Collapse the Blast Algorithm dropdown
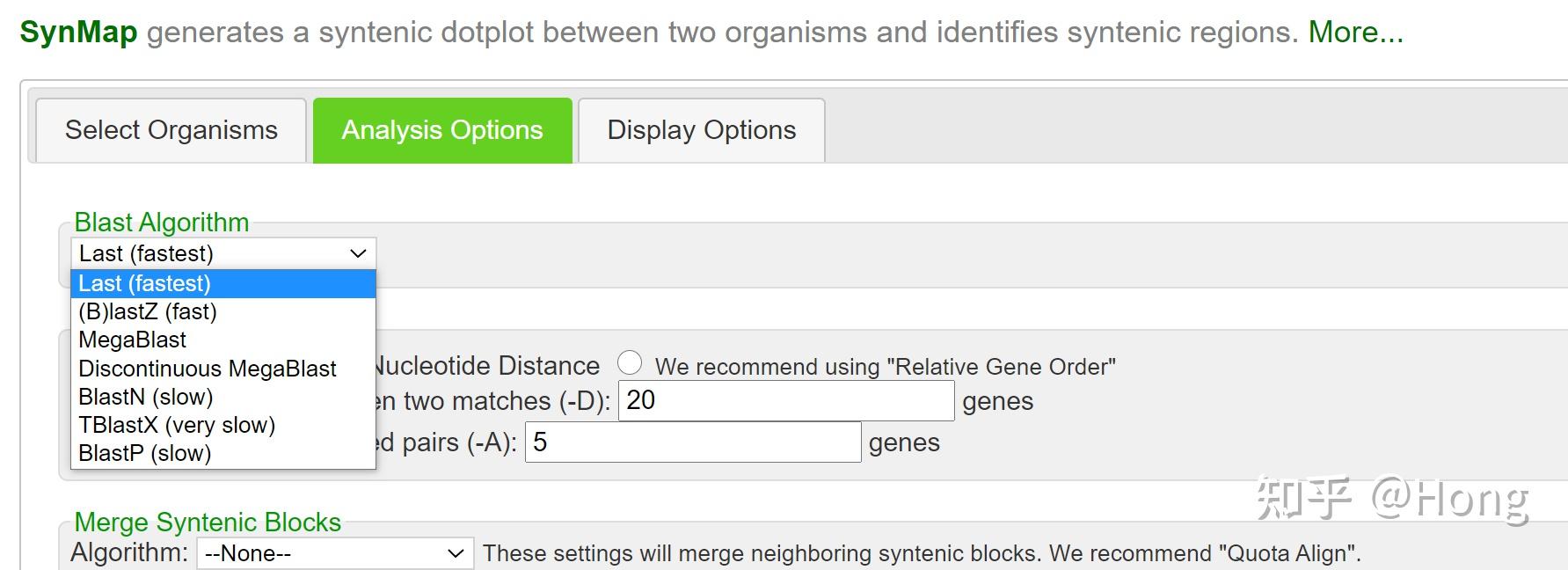Image resolution: width=1568 pixels, height=570 pixels. [x=222, y=253]
